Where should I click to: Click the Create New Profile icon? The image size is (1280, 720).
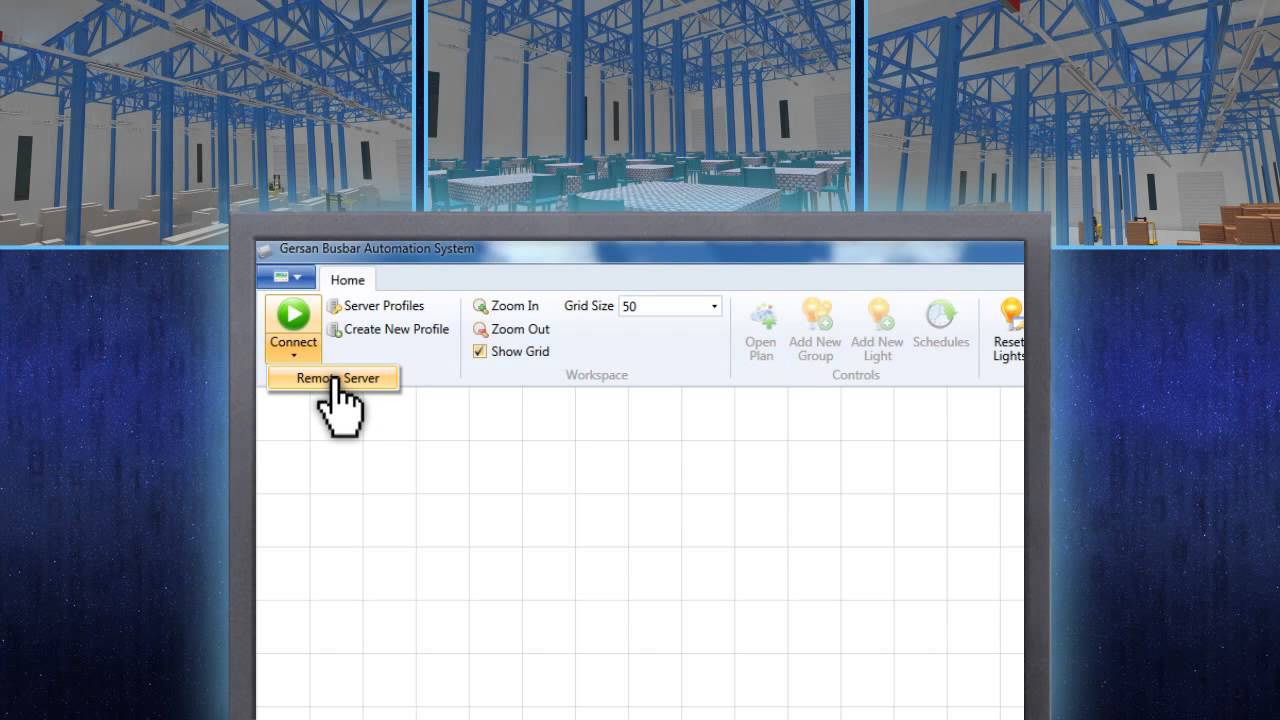pos(335,329)
